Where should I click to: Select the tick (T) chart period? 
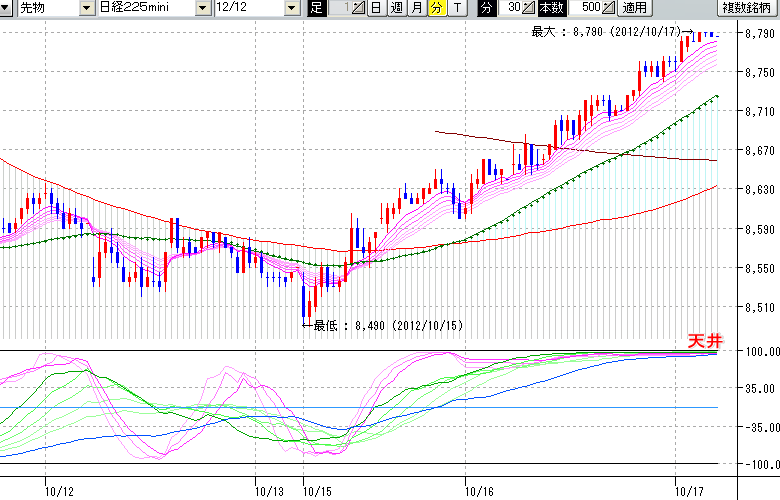pyautogui.click(x=456, y=8)
